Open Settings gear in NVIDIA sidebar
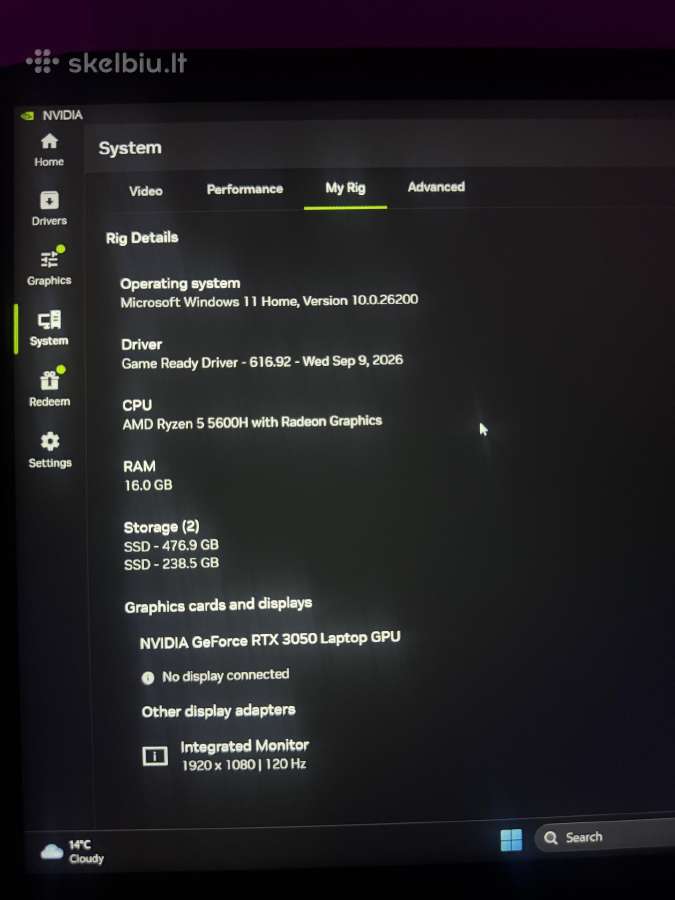This screenshot has height=900, width=675. [x=50, y=450]
